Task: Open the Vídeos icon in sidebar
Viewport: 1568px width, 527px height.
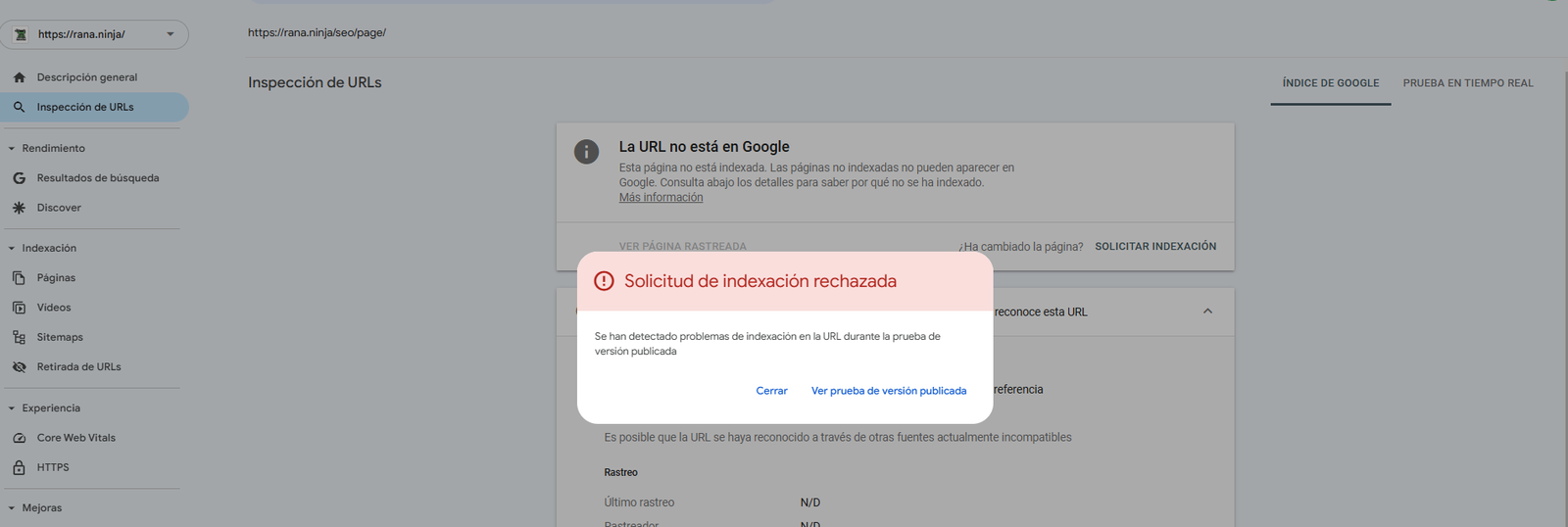Action: pos(19,308)
